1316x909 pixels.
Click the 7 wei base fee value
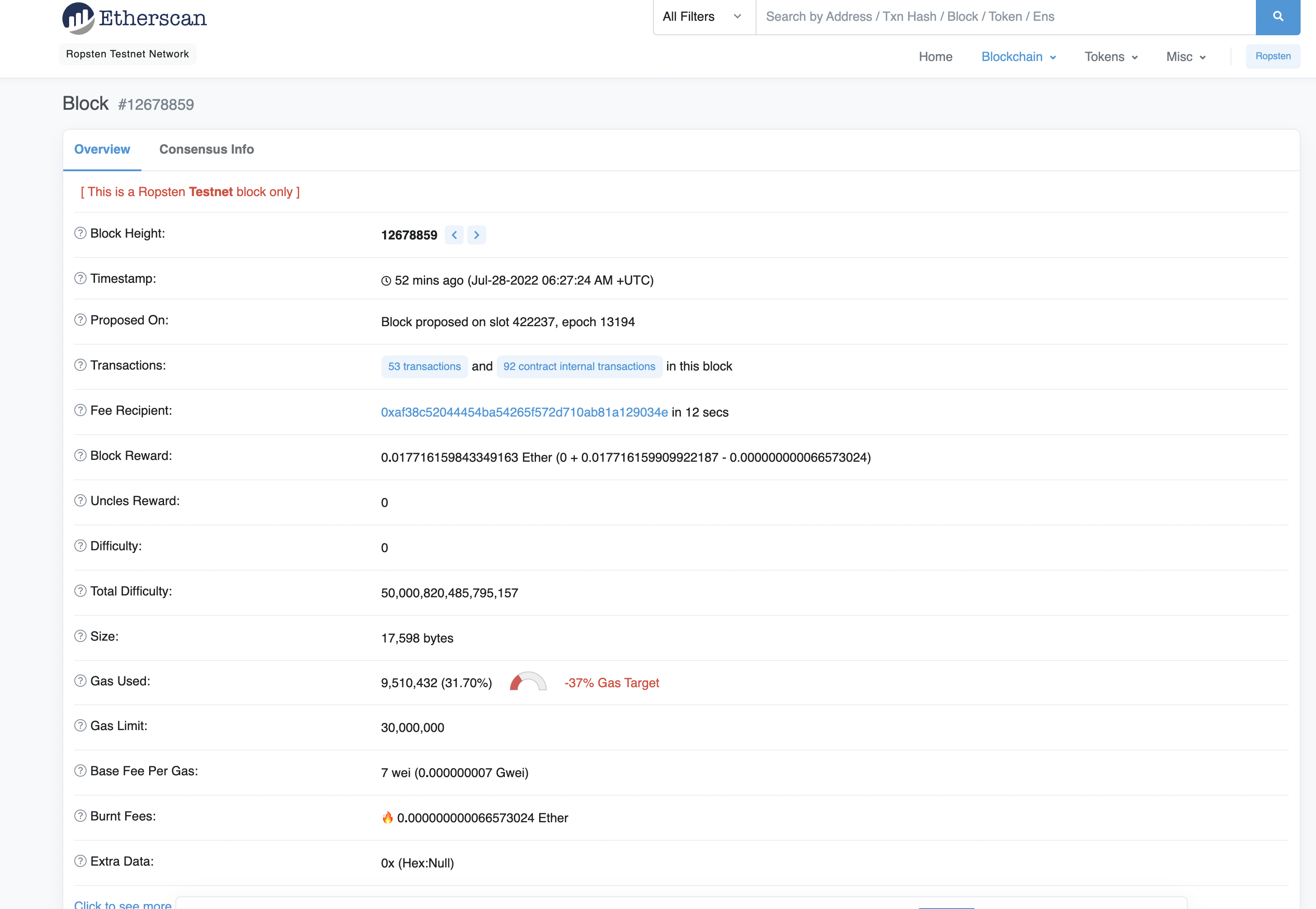point(455,772)
